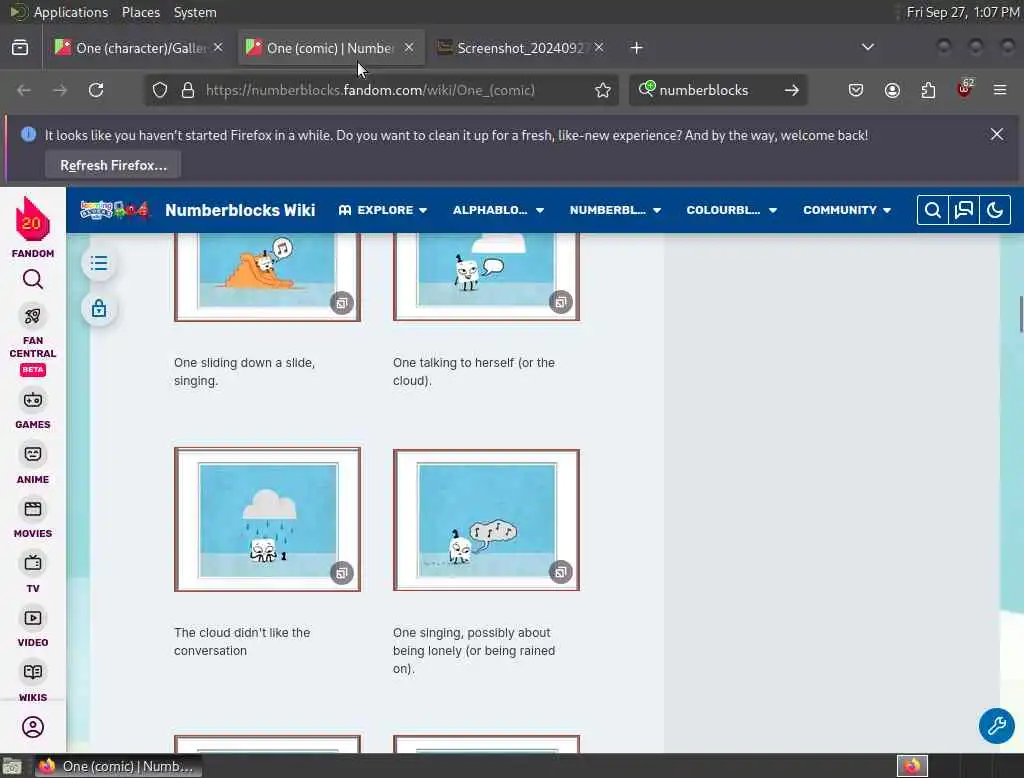1024x778 pixels.
Task: Click the page lock icon button
Action: [x=99, y=308]
